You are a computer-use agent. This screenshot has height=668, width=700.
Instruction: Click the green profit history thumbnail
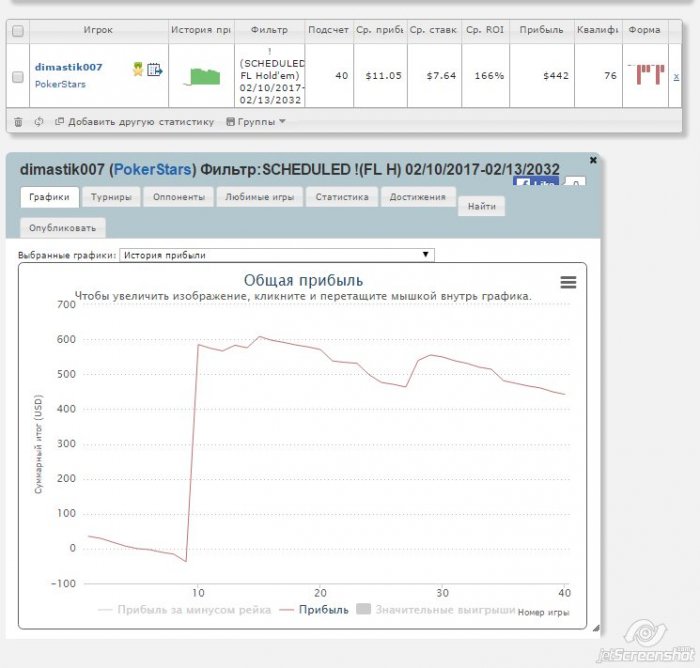click(x=202, y=76)
